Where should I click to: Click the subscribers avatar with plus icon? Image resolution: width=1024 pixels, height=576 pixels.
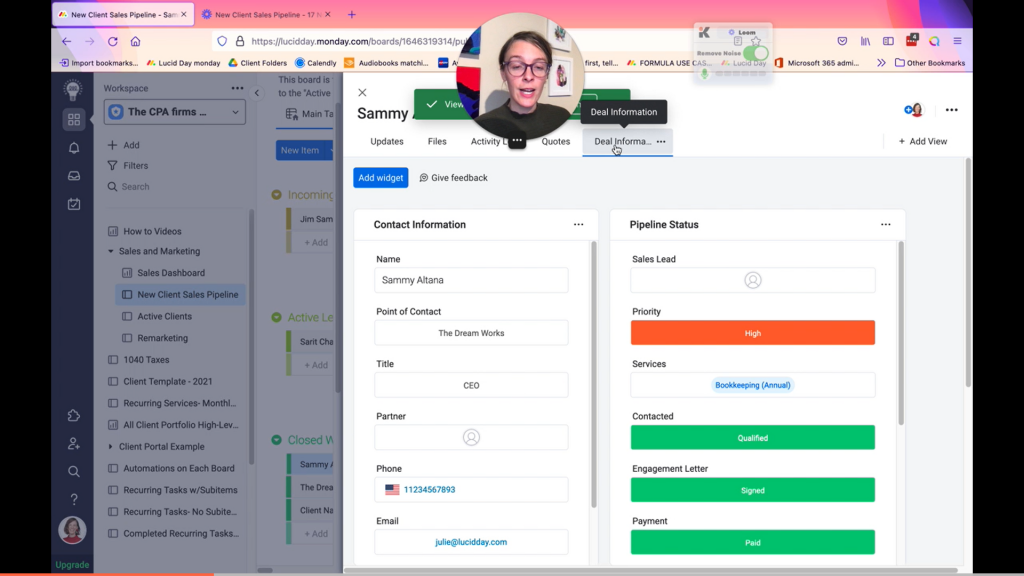click(914, 110)
